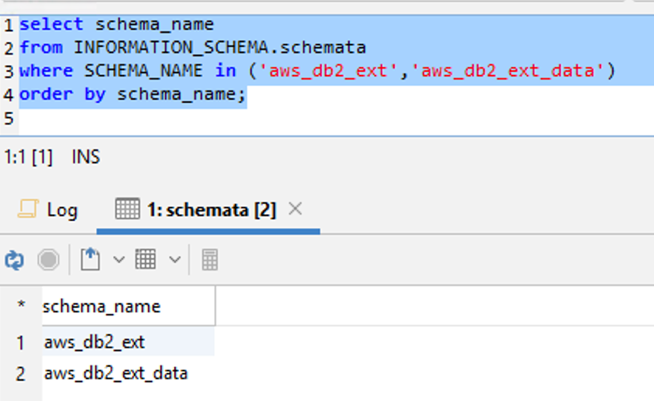Screen dimensions: 654x401
Task: Click the grid view icon in toolbar
Action: pyautogui.click(x=146, y=260)
